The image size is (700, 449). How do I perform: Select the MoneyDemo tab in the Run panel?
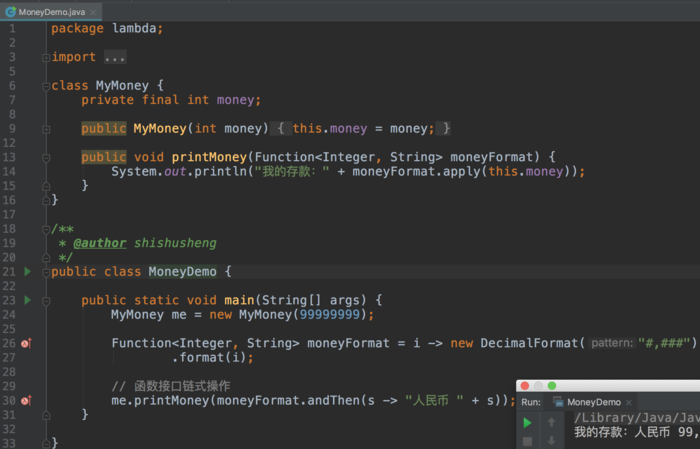click(593, 402)
